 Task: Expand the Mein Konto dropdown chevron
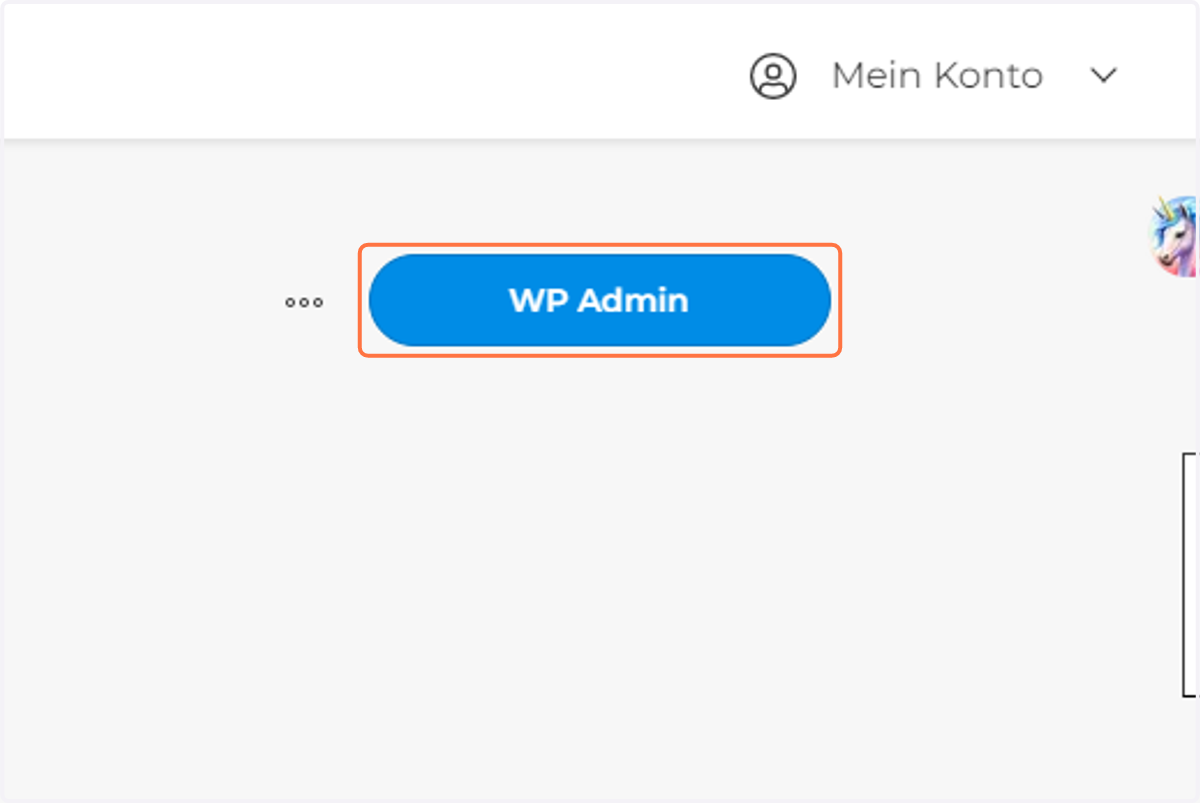click(x=1103, y=76)
